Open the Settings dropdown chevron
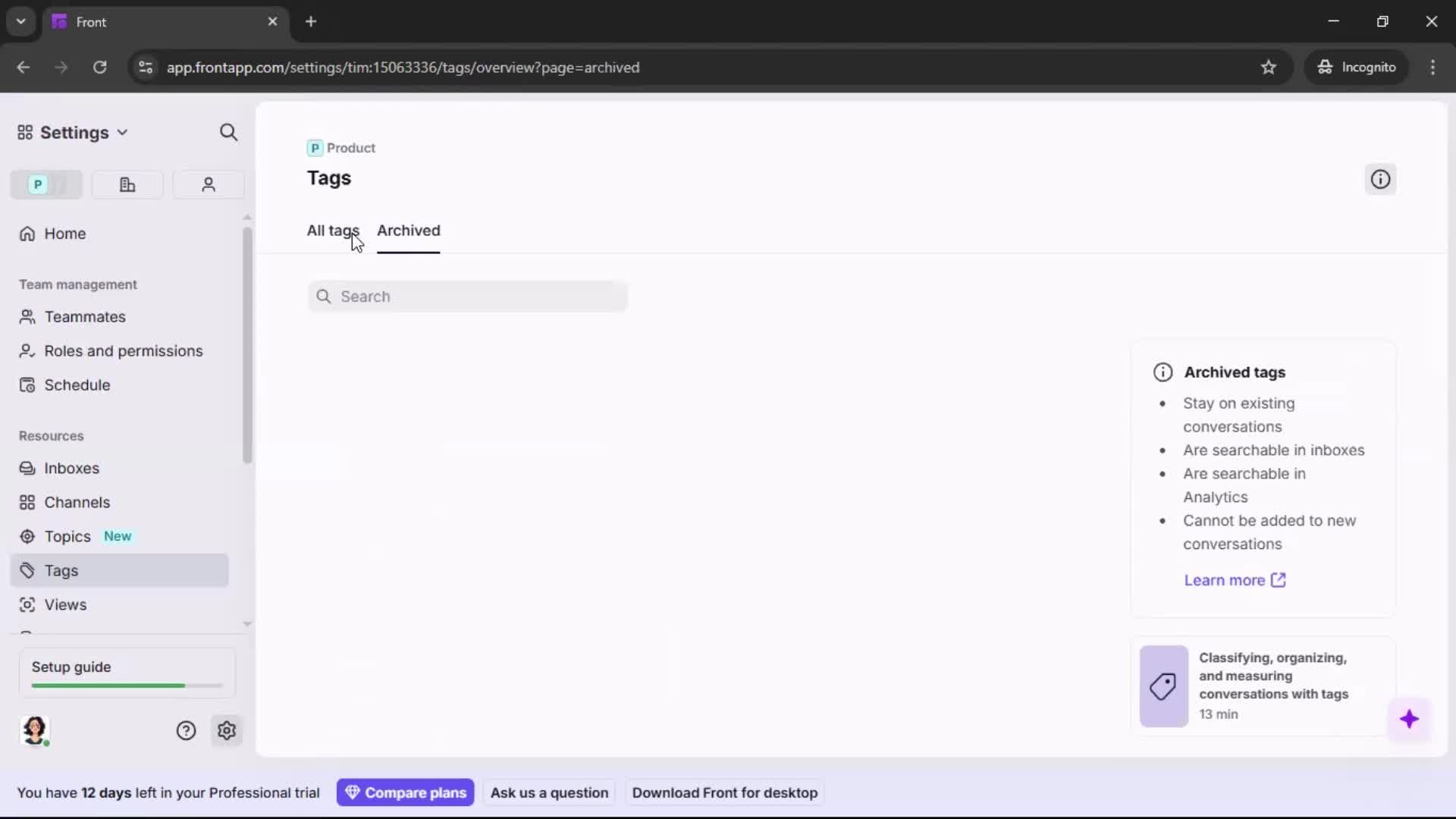Screen dimensions: 1456x819 click(x=124, y=132)
